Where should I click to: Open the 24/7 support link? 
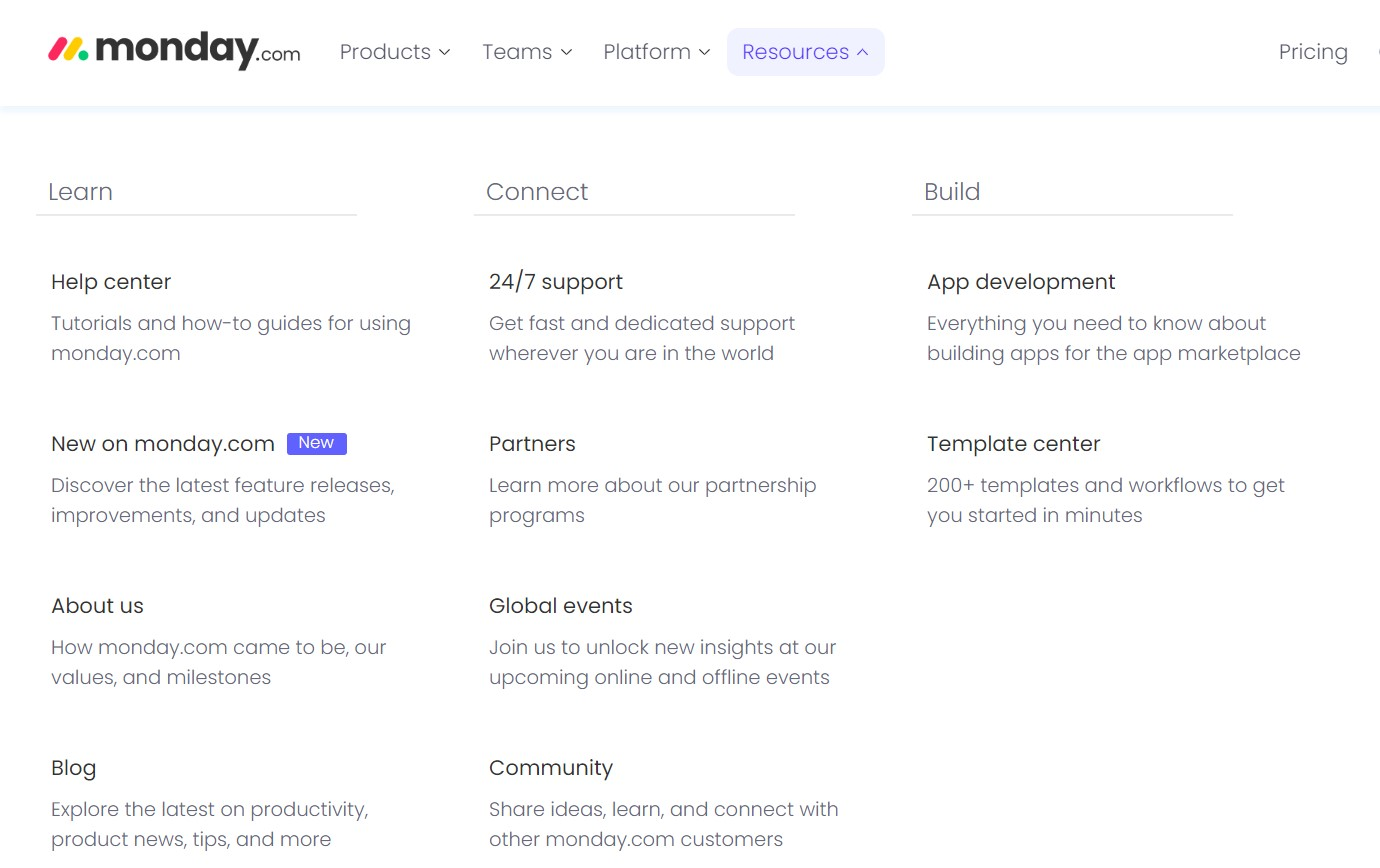coord(556,282)
